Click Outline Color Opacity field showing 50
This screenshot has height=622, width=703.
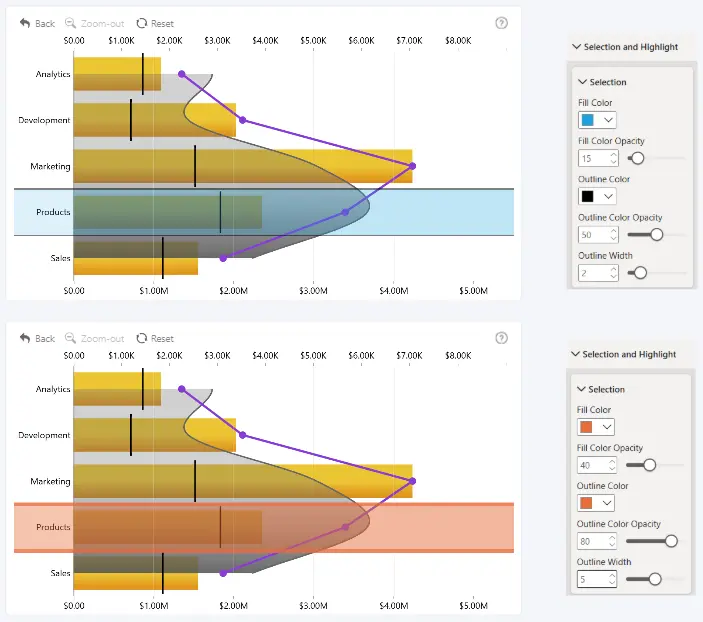tap(598, 235)
